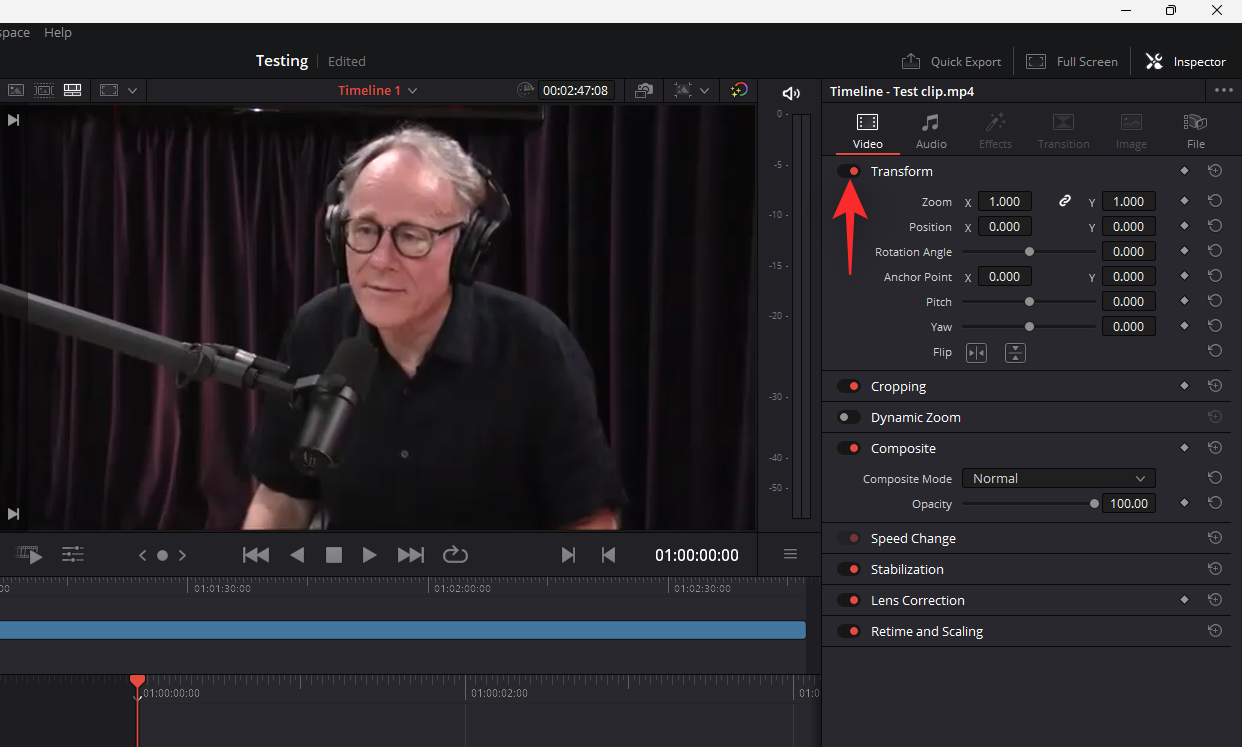Play the clip forward

[x=370, y=555]
